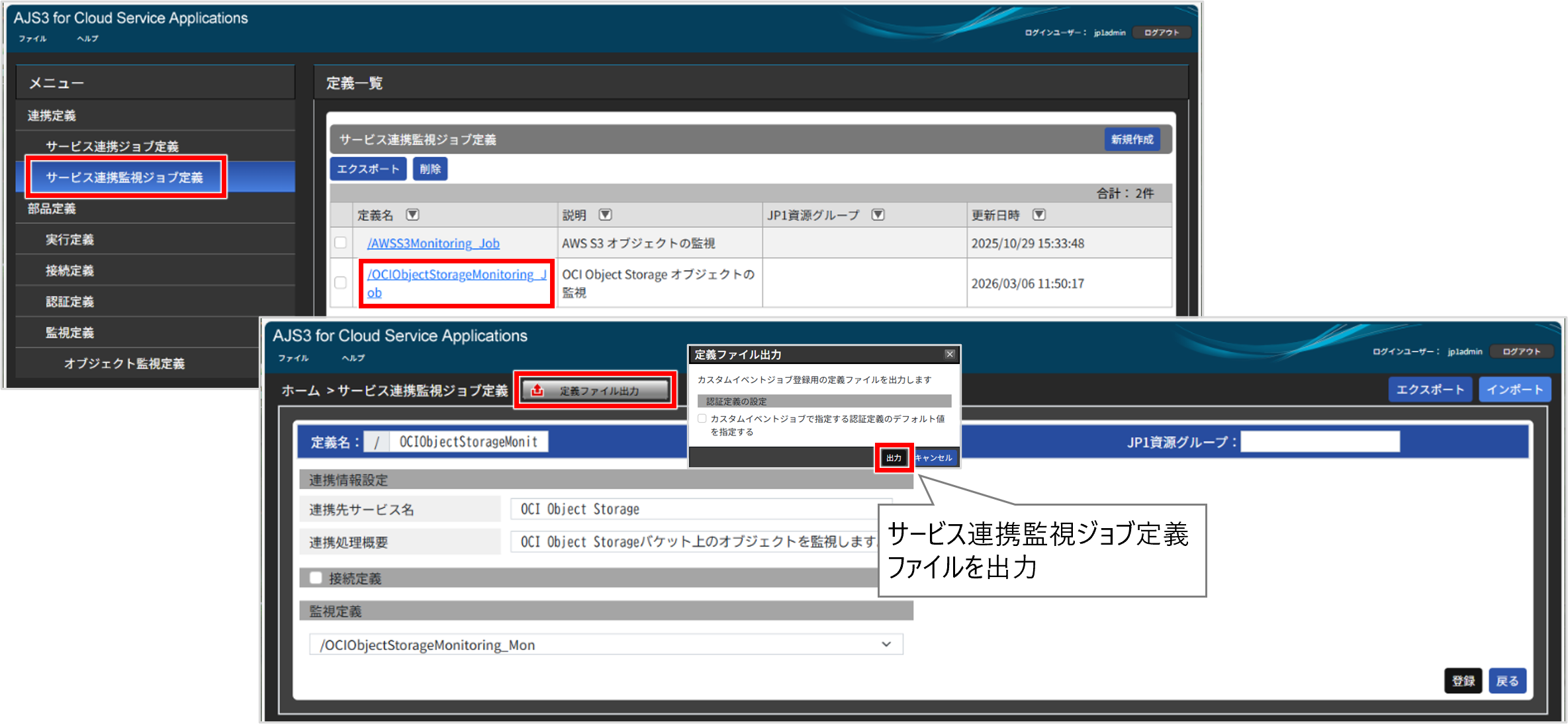Select 実行定義 in the menu
This screenshot has width=1568, height=724.
pos(156,240)
